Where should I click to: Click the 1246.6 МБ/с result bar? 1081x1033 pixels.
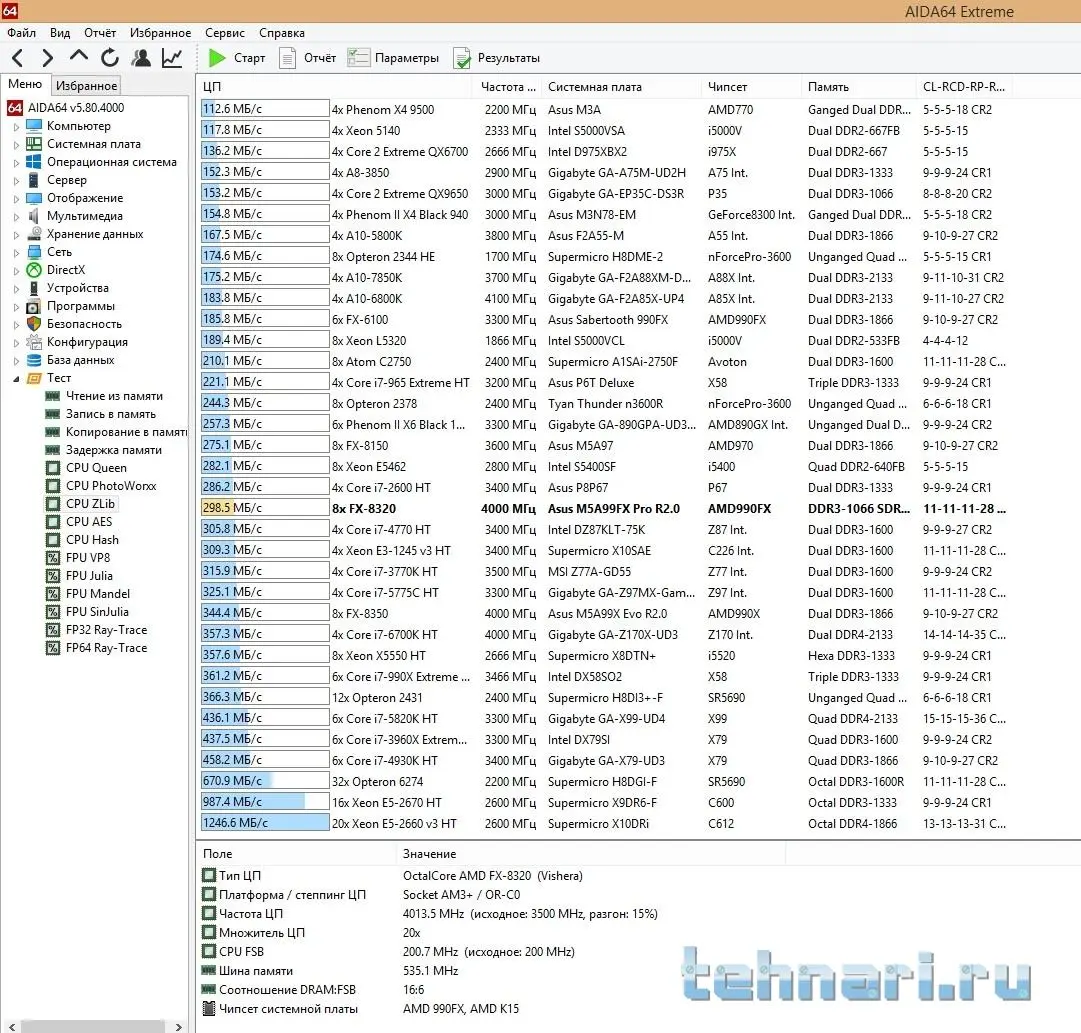click(265, 823)
